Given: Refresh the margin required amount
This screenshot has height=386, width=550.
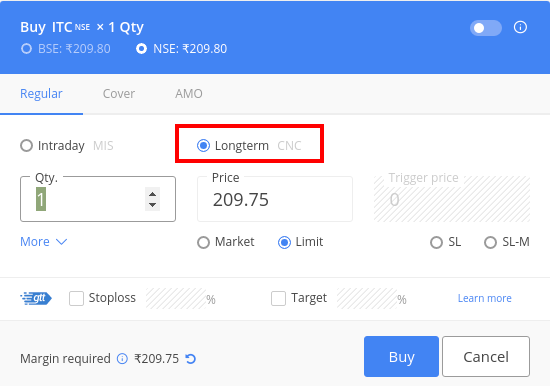Looking at the screenshot, I should [190, 359].
